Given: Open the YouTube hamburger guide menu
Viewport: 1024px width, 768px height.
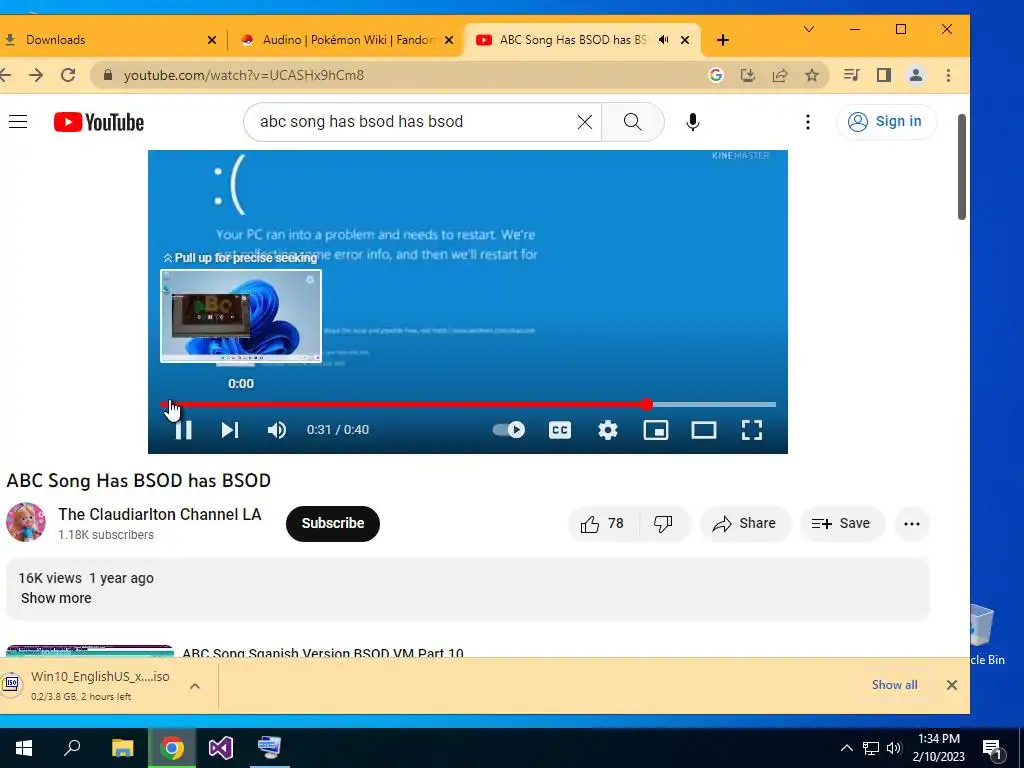Looking at the screenshot, I should [x=18, y=121].
